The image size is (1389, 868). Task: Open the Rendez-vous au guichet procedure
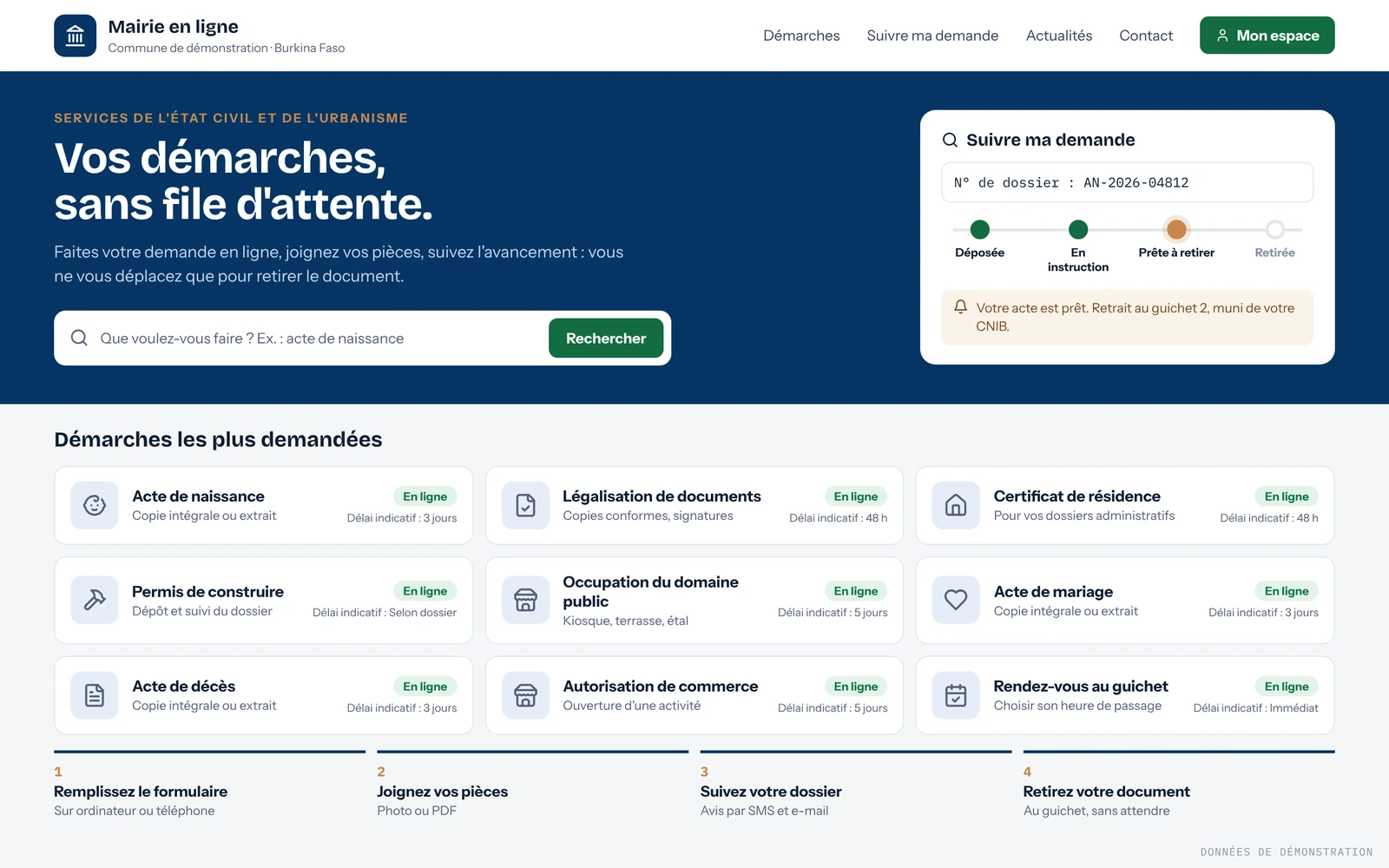[x=1125, y=695]
